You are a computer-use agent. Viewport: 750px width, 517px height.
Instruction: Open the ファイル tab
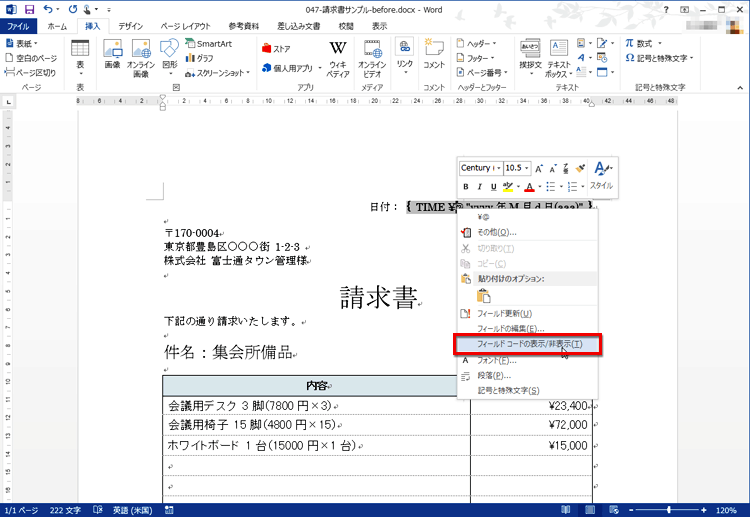coord(18,26)
